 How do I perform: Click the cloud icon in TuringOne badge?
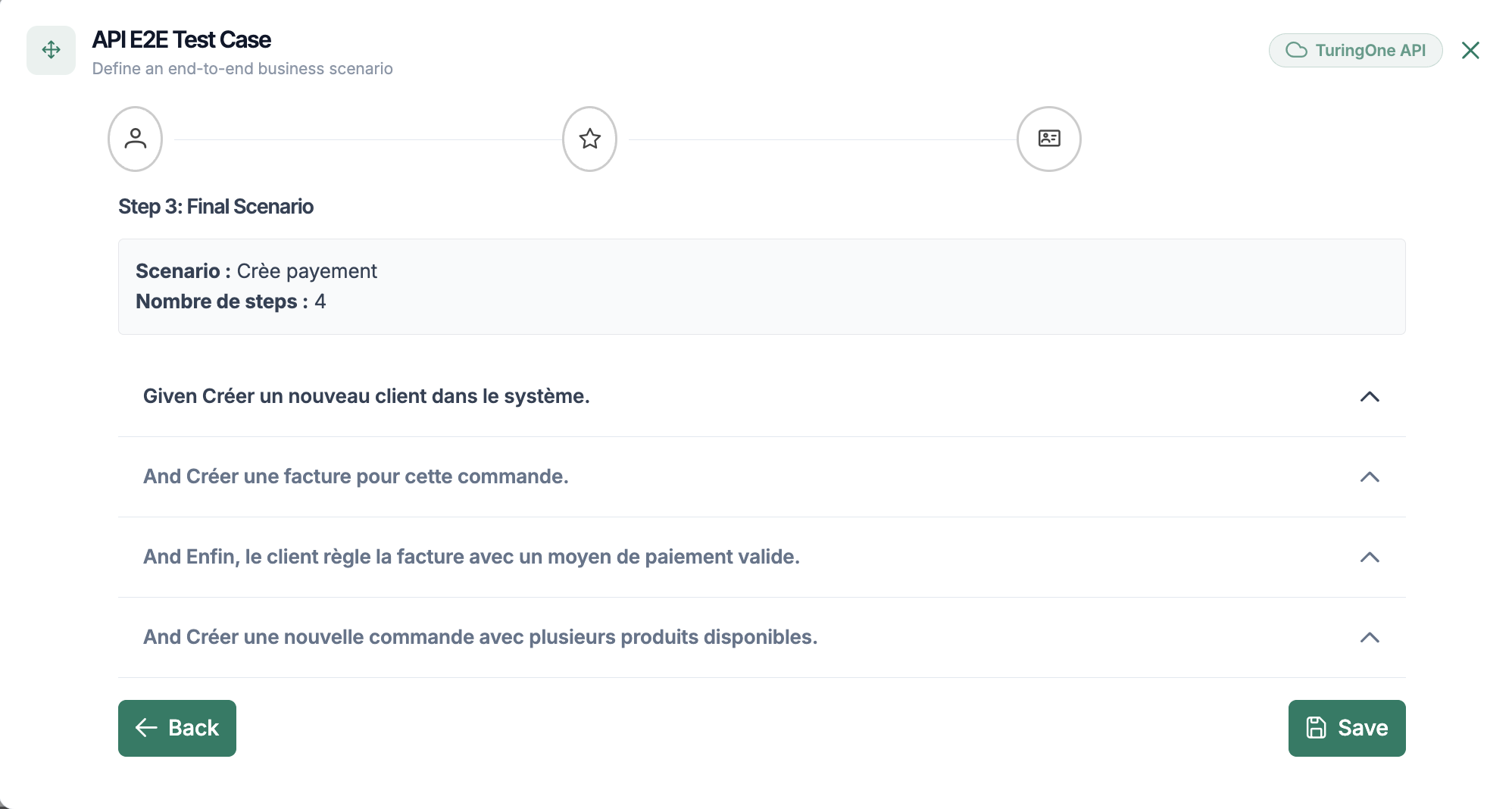click(1296, 50)
